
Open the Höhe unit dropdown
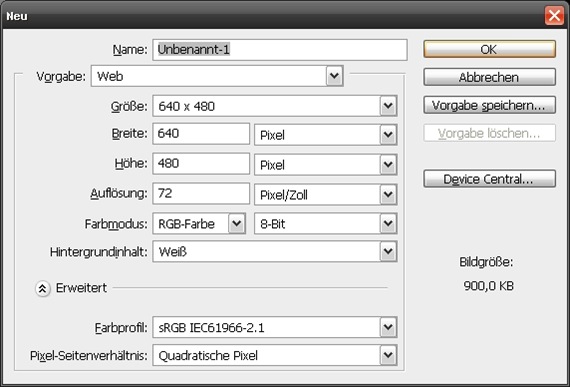325,165
